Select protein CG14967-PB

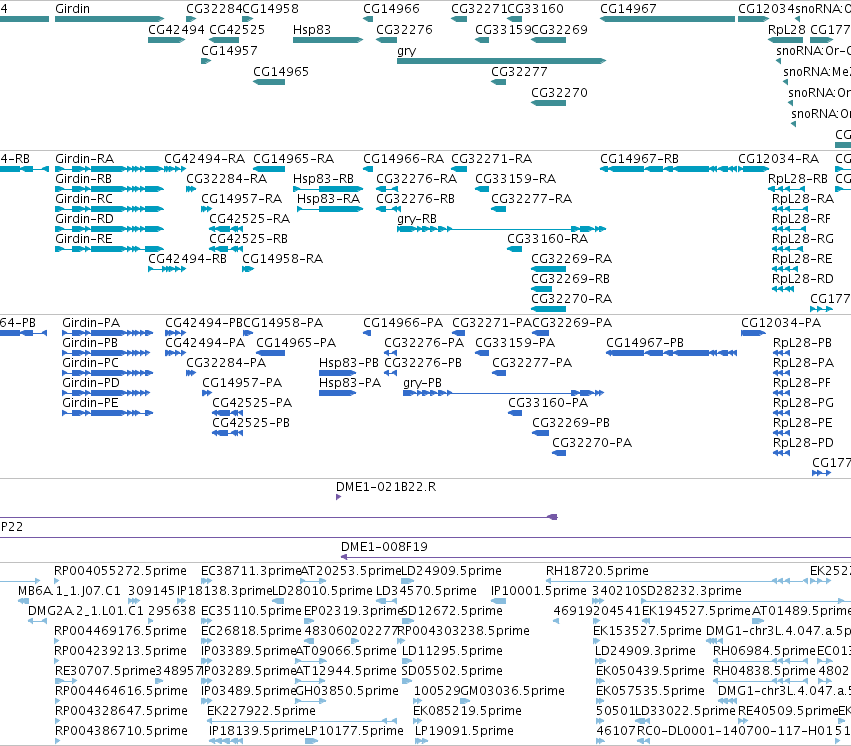pos(671,353)
